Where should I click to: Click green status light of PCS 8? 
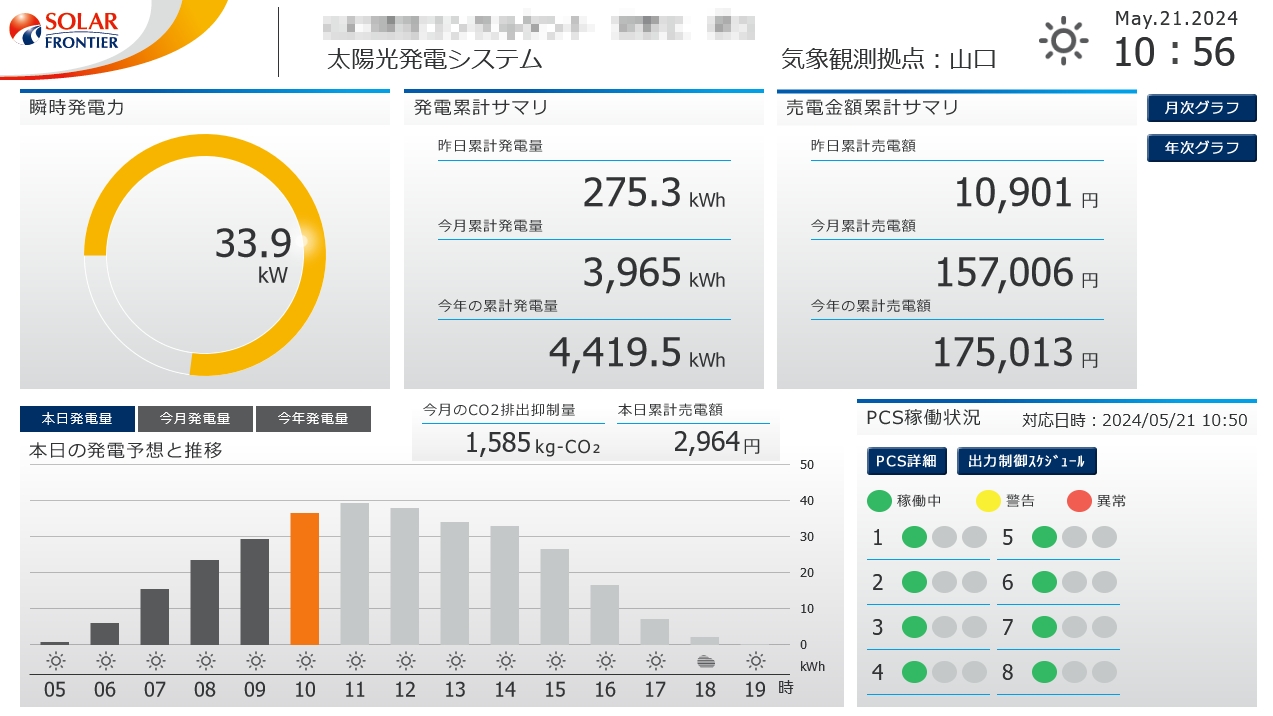click(x=1044, y=672)
